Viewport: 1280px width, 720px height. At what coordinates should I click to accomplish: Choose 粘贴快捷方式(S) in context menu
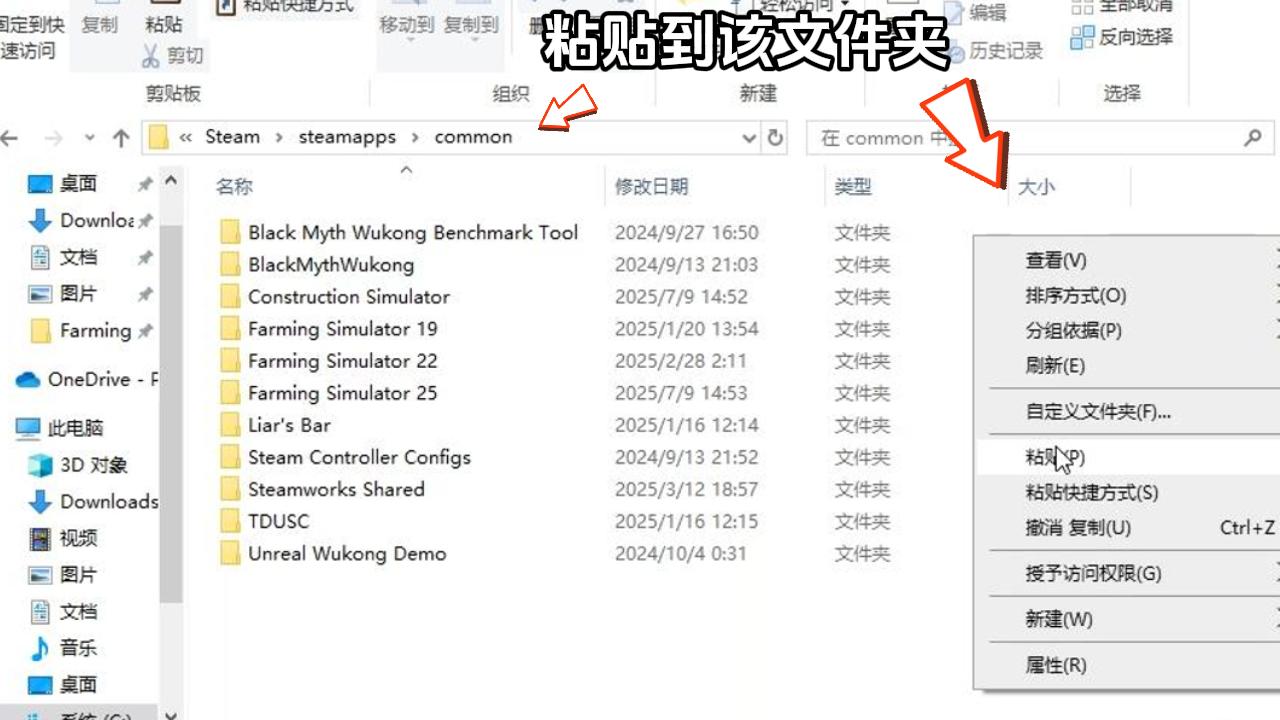1127,492
